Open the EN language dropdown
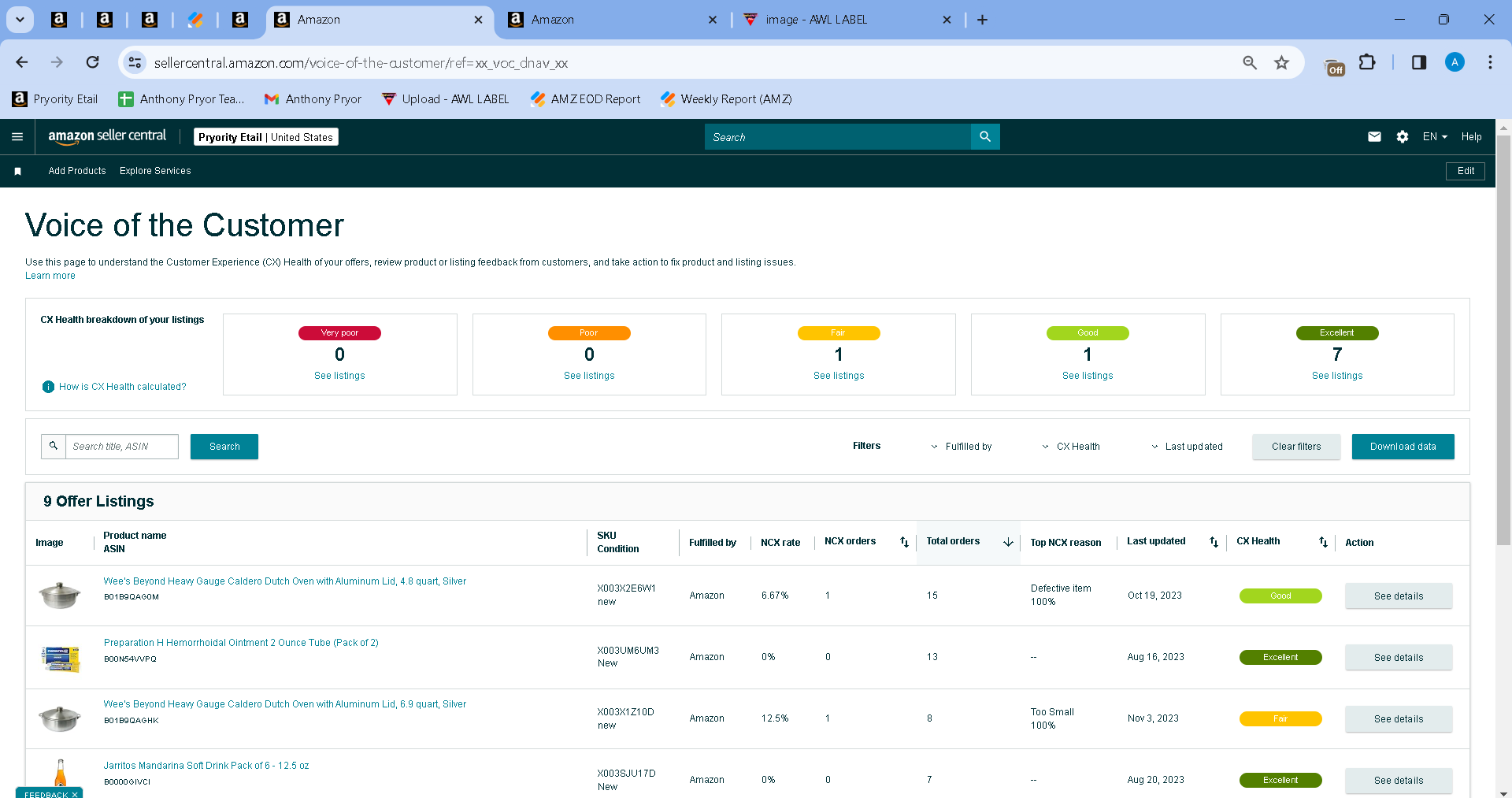1512x798 pixels. pyautogui.click(x=1435, y=137)
